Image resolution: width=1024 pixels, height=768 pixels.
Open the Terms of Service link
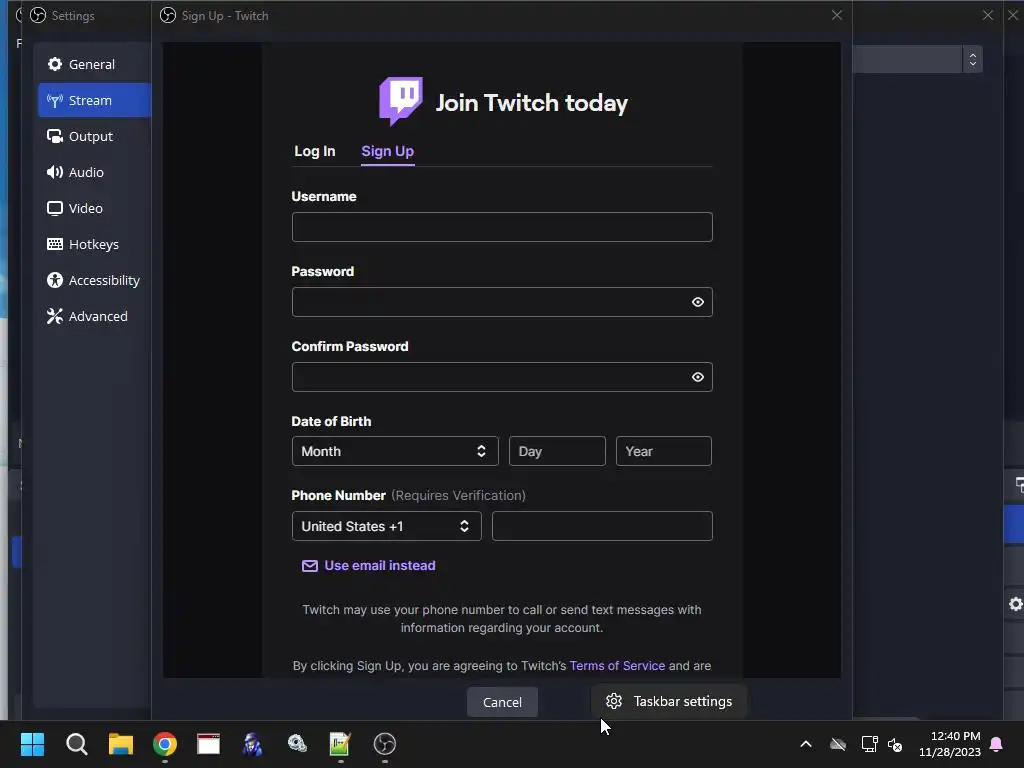click(617, 665)
